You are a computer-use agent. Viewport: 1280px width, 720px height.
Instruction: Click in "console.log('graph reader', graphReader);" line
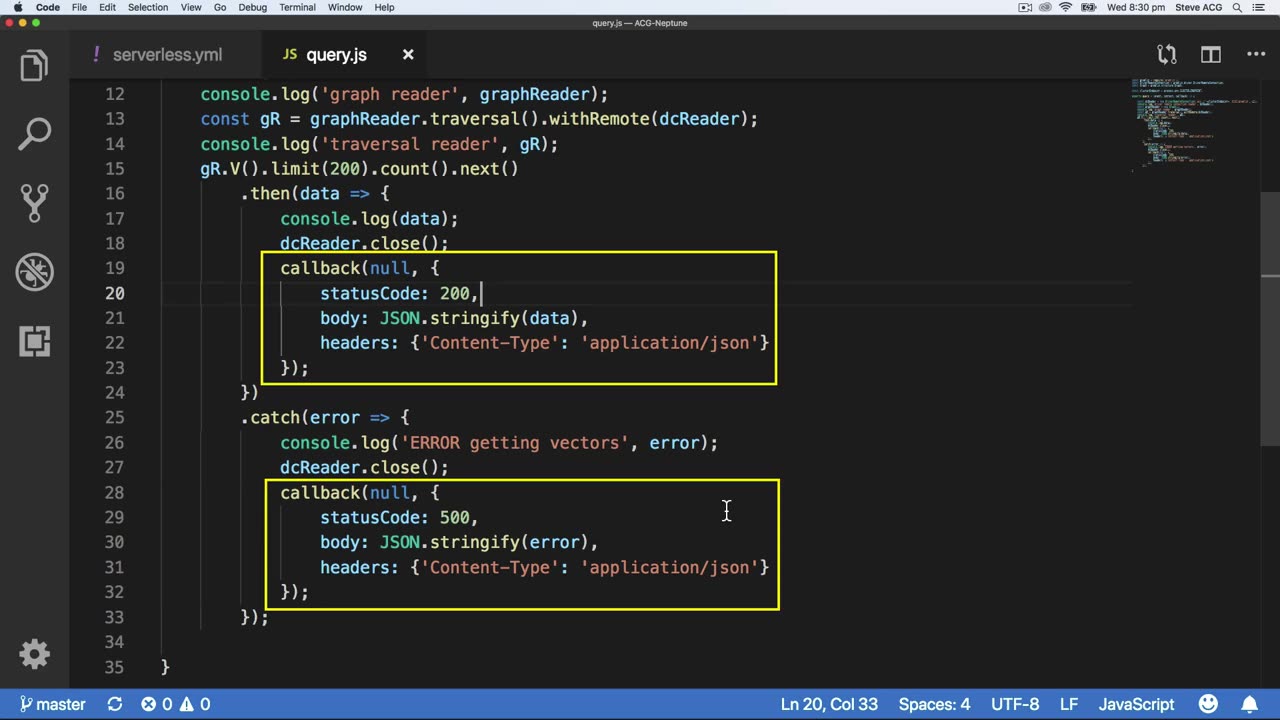click(404, 94)
